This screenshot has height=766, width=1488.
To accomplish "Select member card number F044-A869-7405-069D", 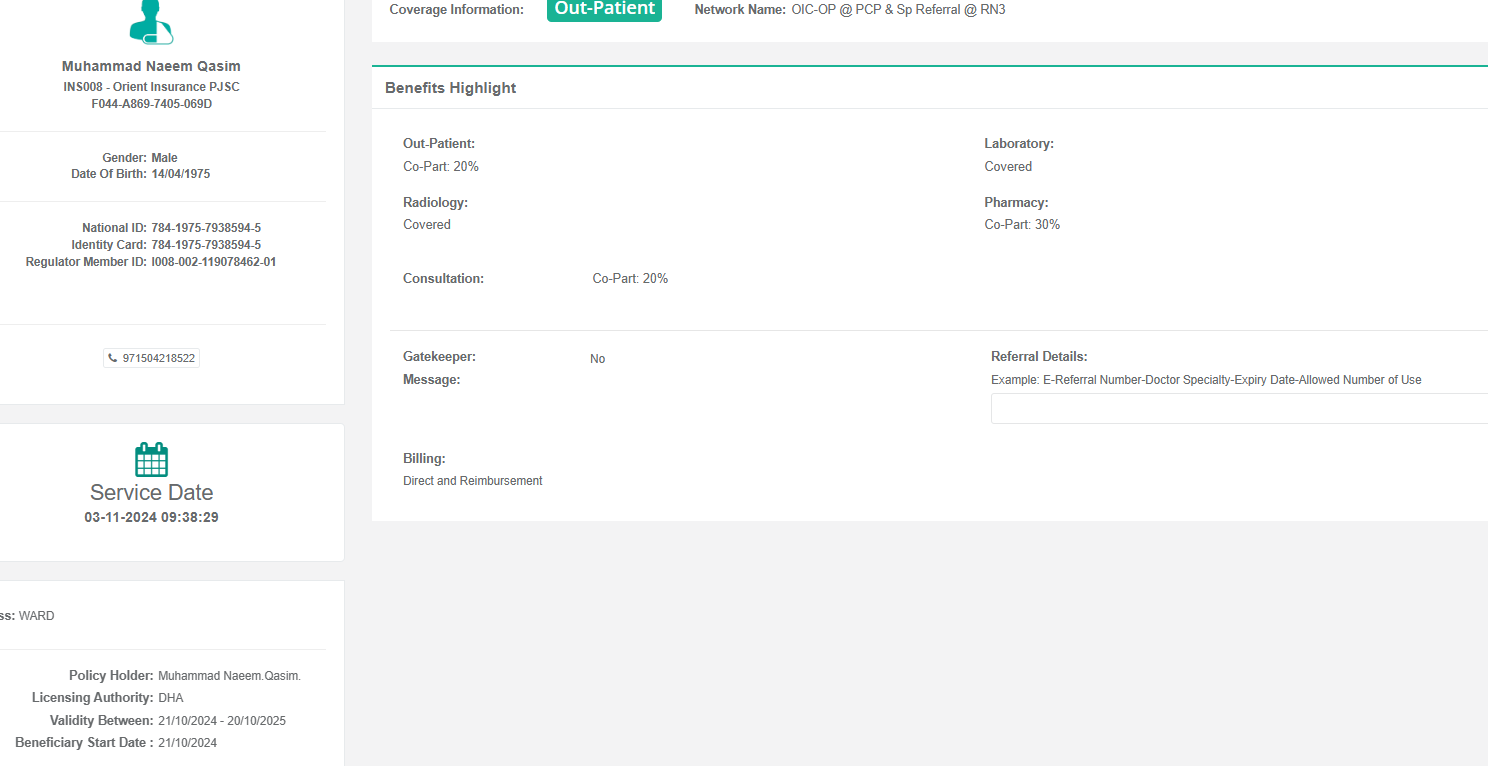I will pyautogui.click(x=151, y=104).
